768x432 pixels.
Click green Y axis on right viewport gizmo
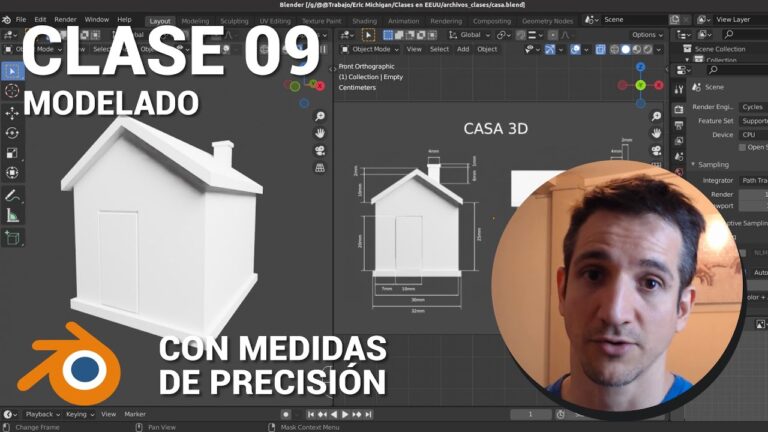(x=641, y=85)
